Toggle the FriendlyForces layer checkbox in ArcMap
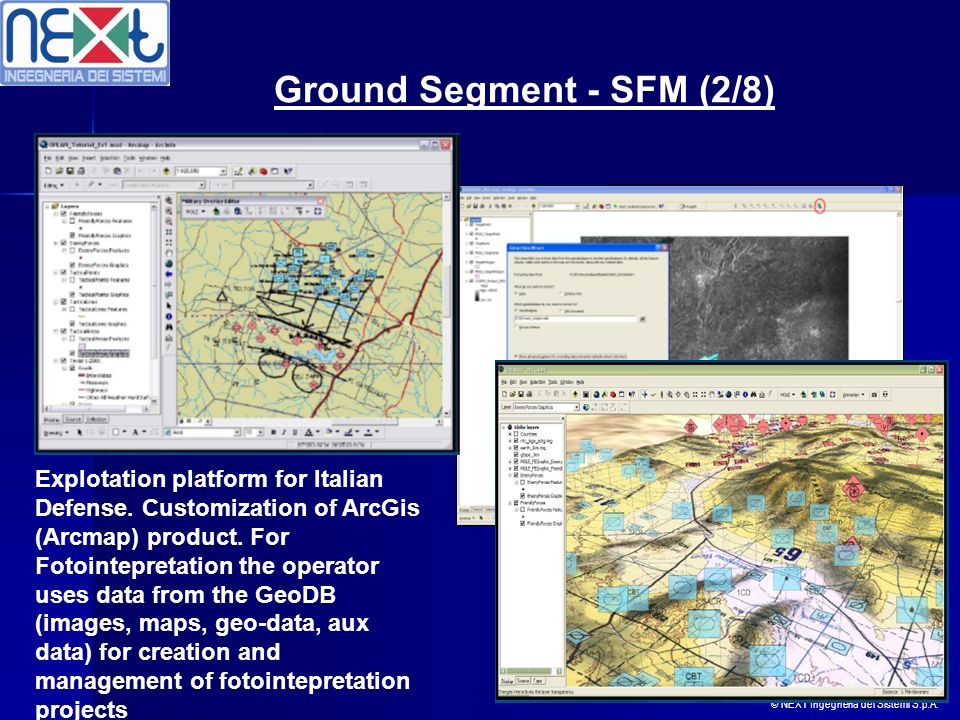Screen dimensions: 960x720 coord(63,214)
